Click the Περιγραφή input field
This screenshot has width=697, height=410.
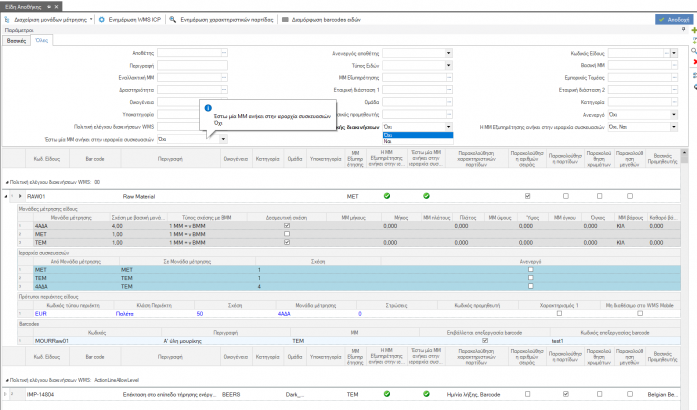coord(192,65)
